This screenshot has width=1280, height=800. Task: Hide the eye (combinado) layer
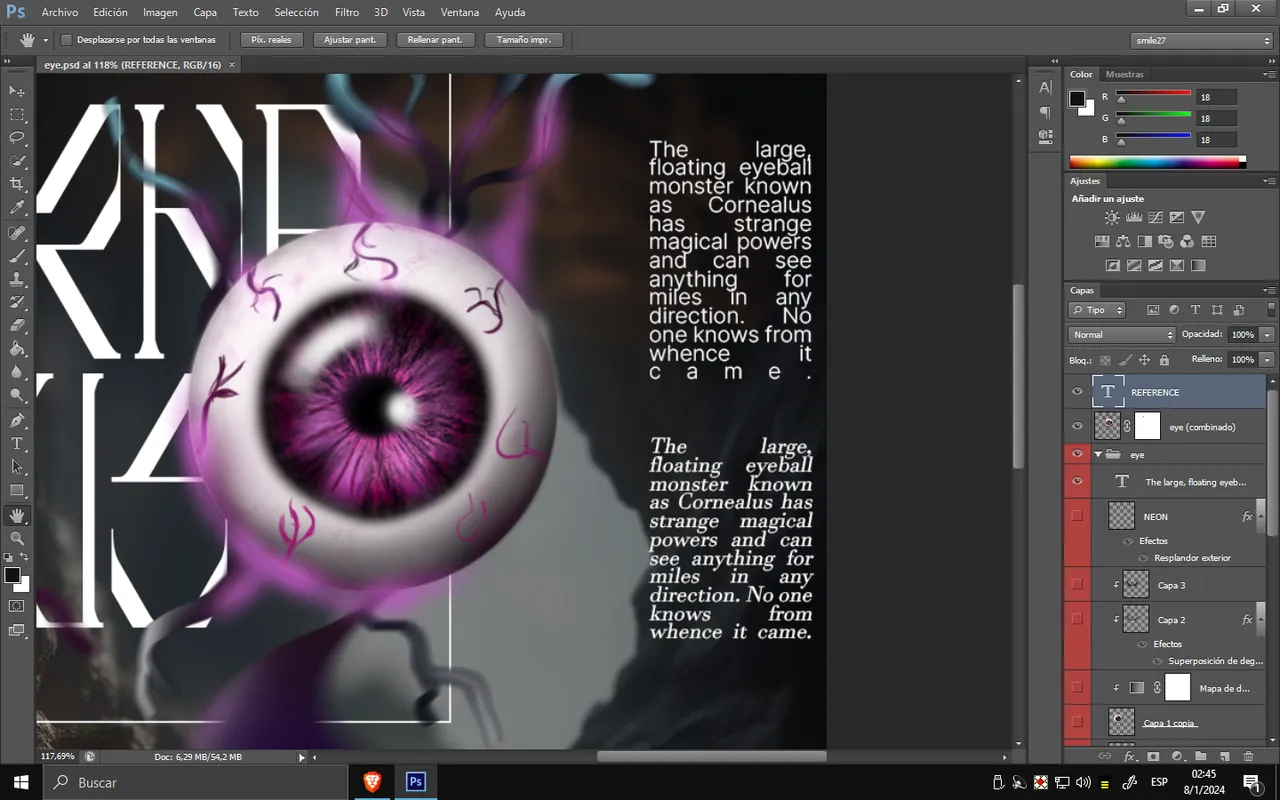pyautogui.click(x=1077, y=426)
